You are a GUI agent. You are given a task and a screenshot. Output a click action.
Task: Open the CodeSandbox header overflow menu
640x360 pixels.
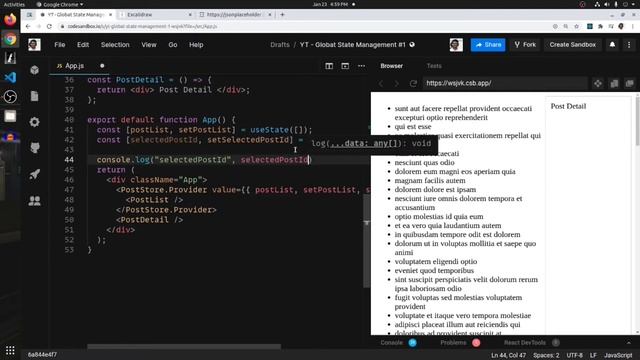(629, 44)
